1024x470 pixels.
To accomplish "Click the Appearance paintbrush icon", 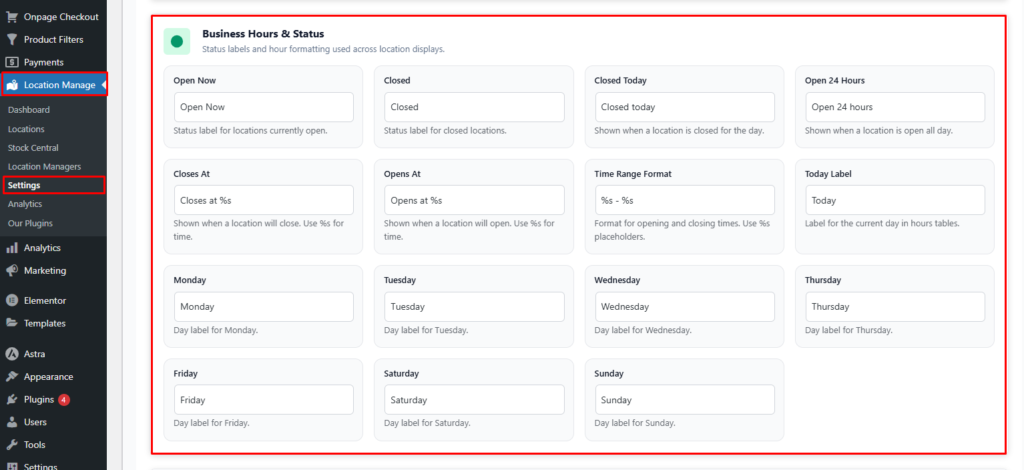I will [x=12, y=377].
